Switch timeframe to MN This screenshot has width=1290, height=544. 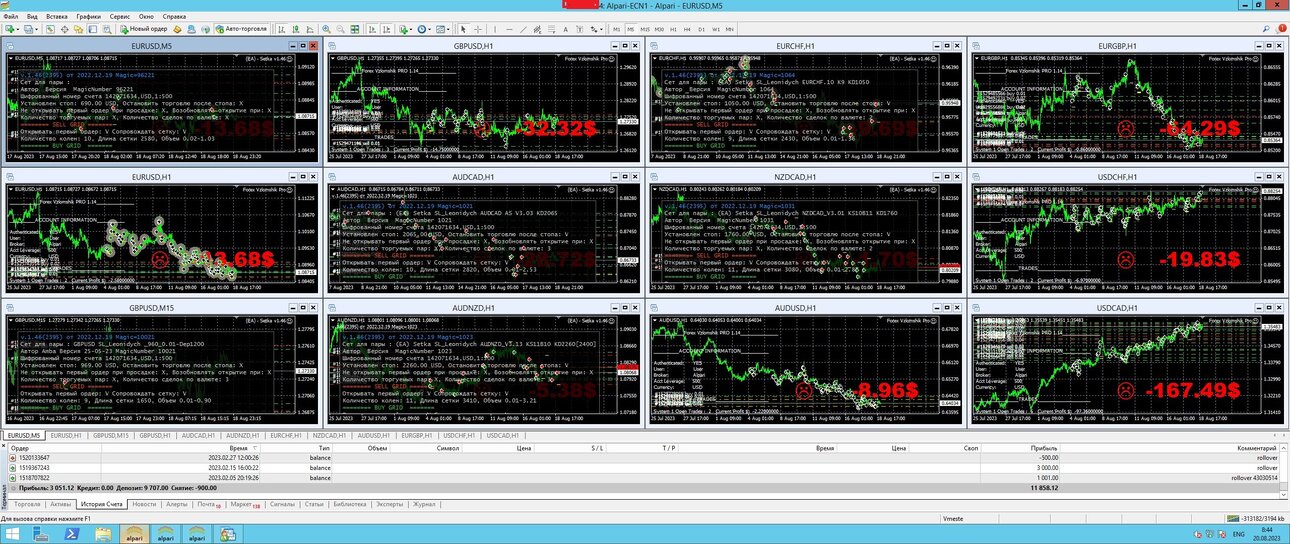(730, 29)
